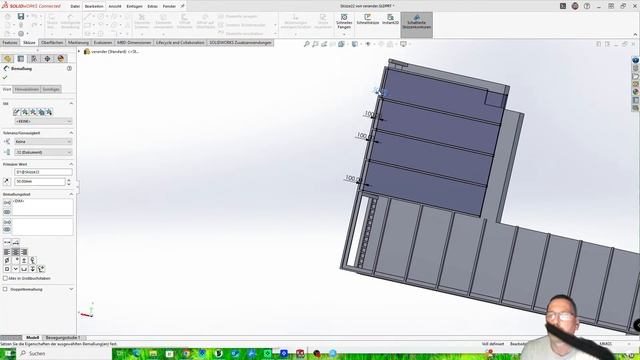640x360 pixels.
Task: Switch to the Evaluieren tab
Action: click(x=102, y=42)
